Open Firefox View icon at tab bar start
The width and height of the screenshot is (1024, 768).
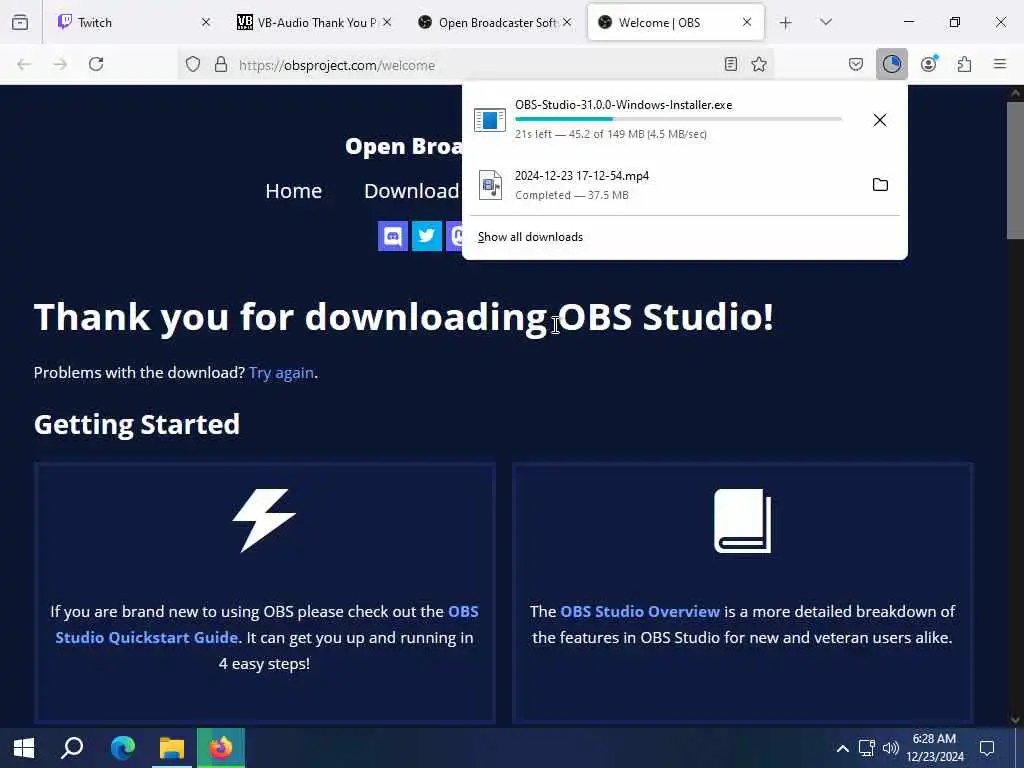click(20, 22)
